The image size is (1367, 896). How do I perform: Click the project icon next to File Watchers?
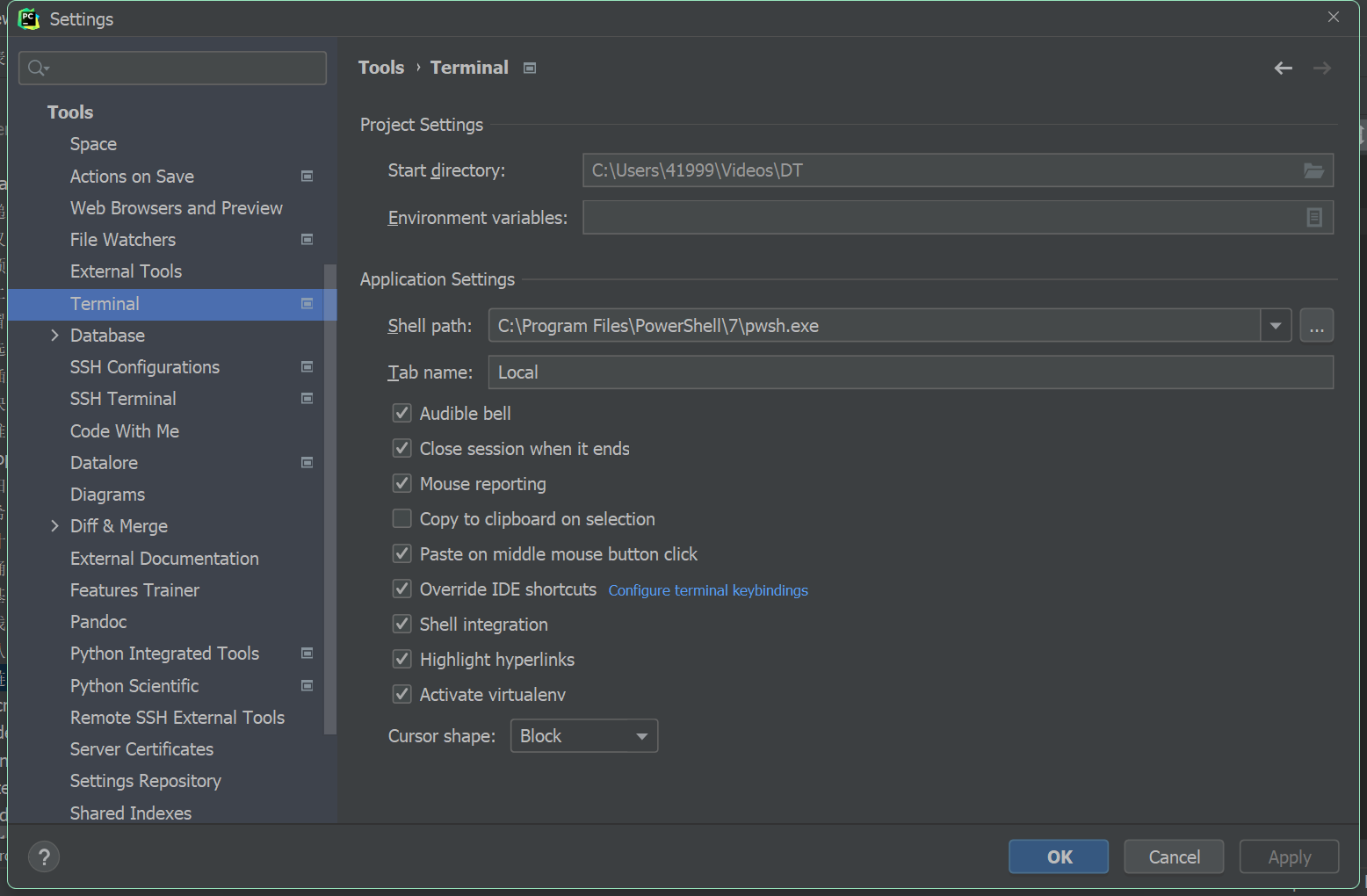coord(307,240)
